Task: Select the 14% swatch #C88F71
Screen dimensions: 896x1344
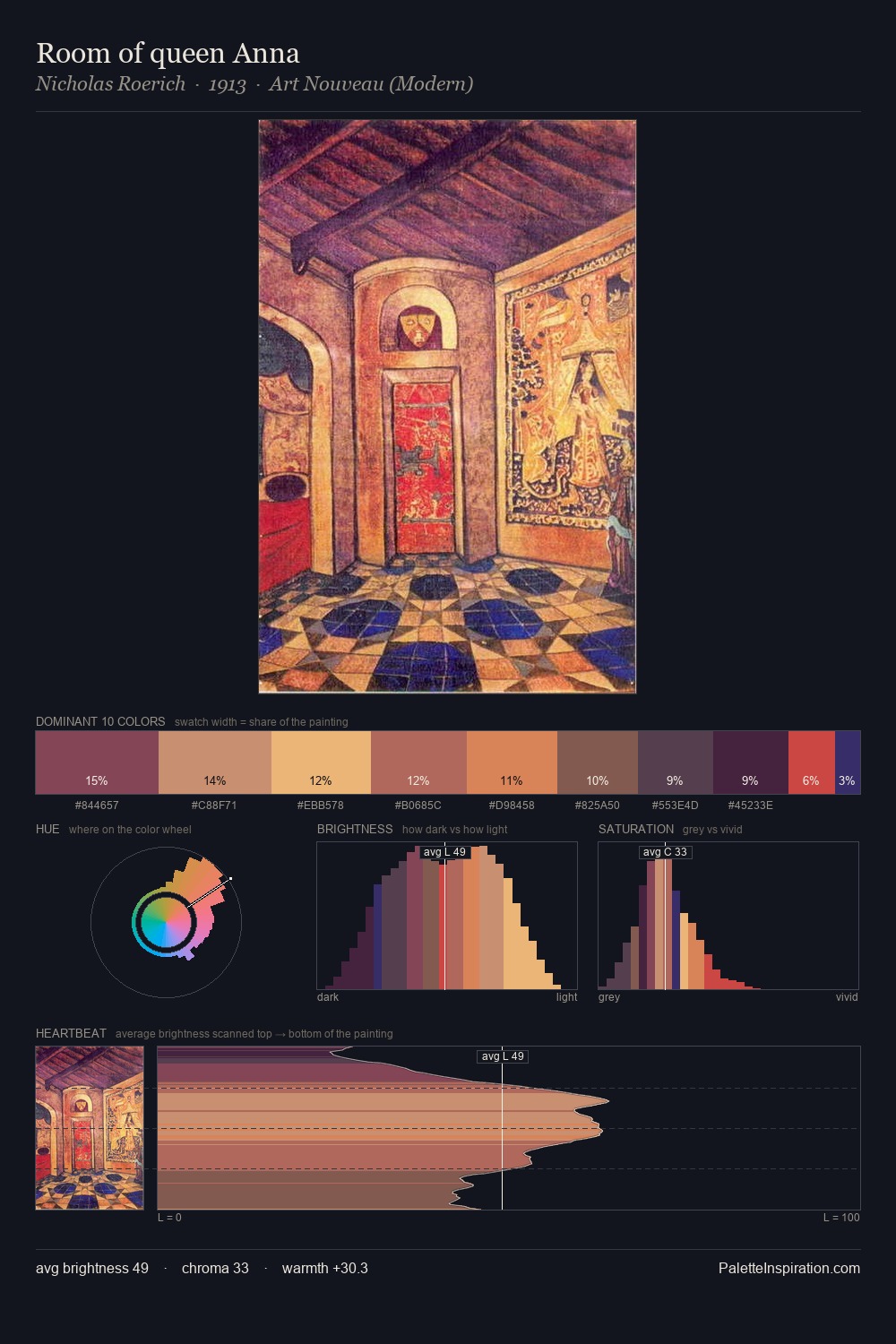Action: click(215, 762)
